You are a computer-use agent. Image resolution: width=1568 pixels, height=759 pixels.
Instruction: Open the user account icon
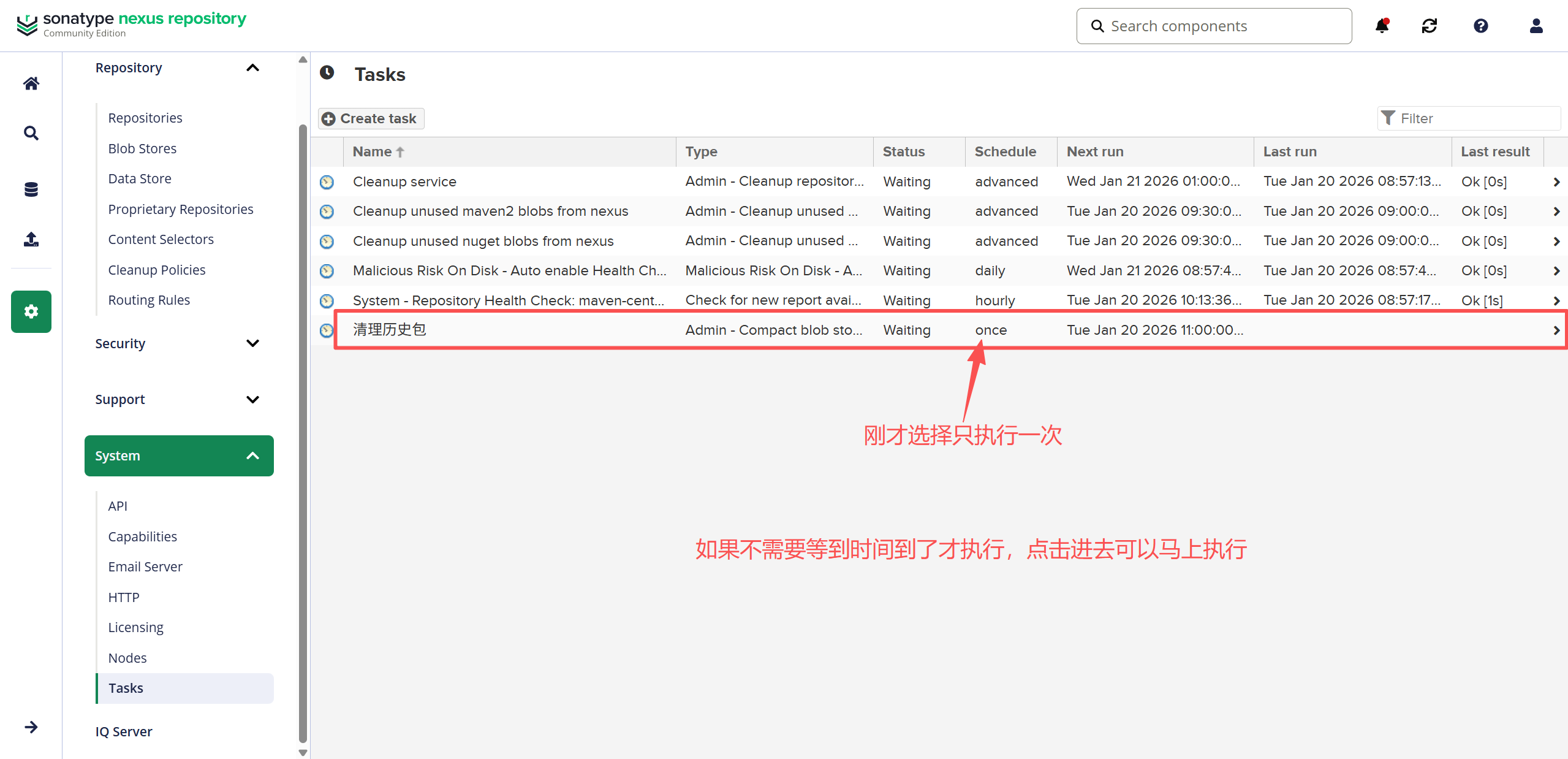(1536, 26)
